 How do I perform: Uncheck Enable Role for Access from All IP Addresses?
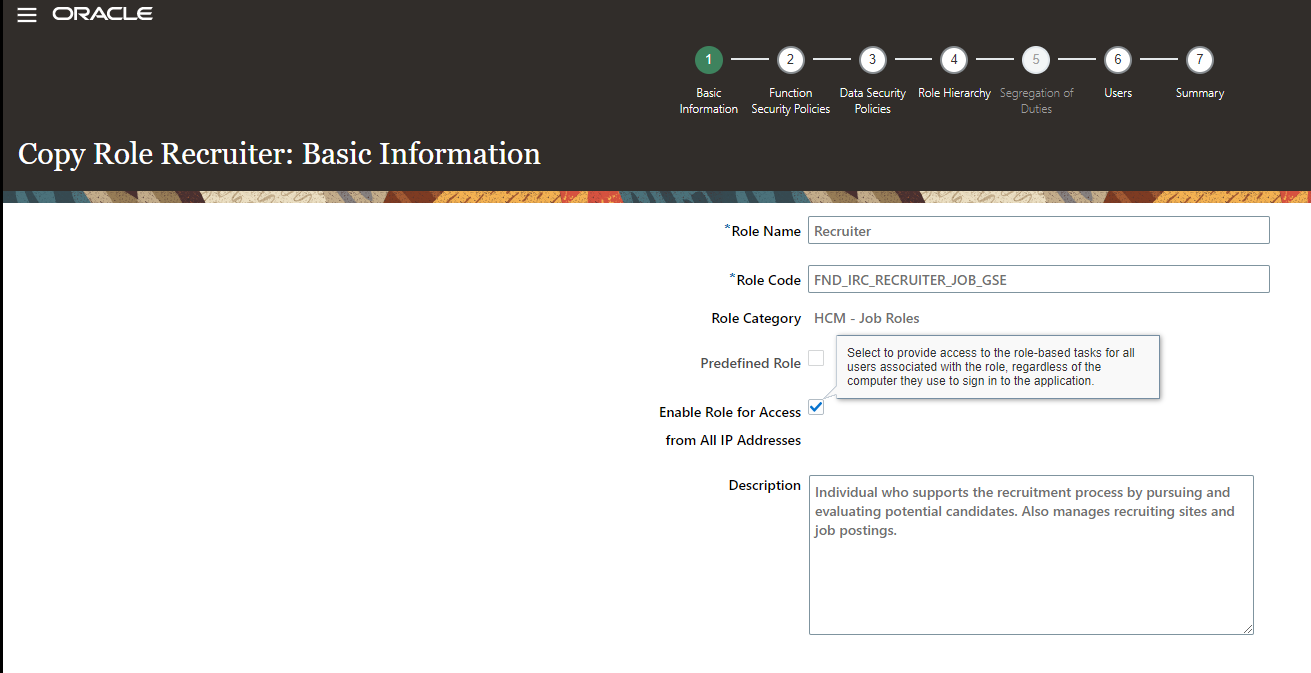pos(816,407)
